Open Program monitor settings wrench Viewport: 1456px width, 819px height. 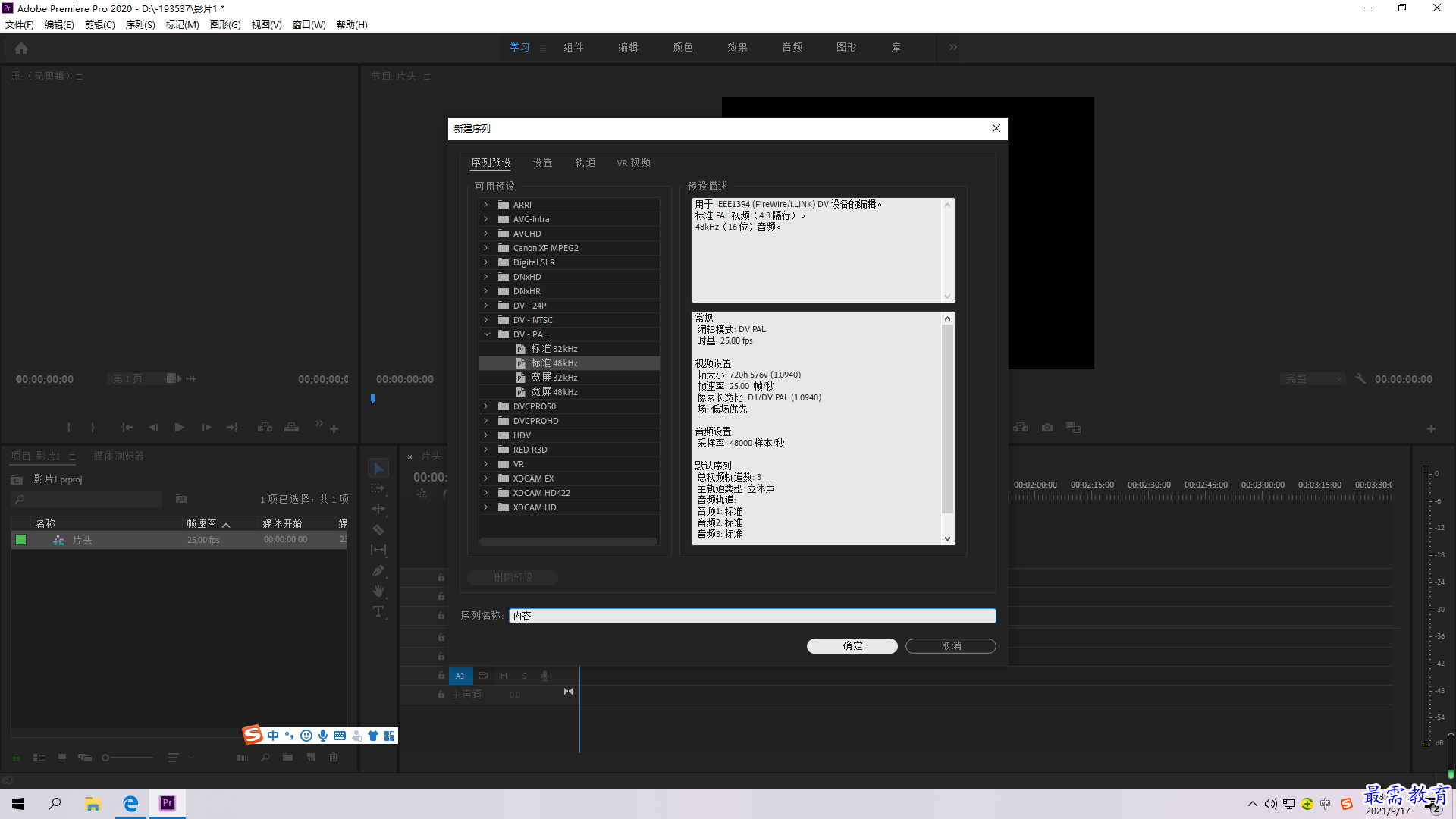click(x=1360, y=378)
